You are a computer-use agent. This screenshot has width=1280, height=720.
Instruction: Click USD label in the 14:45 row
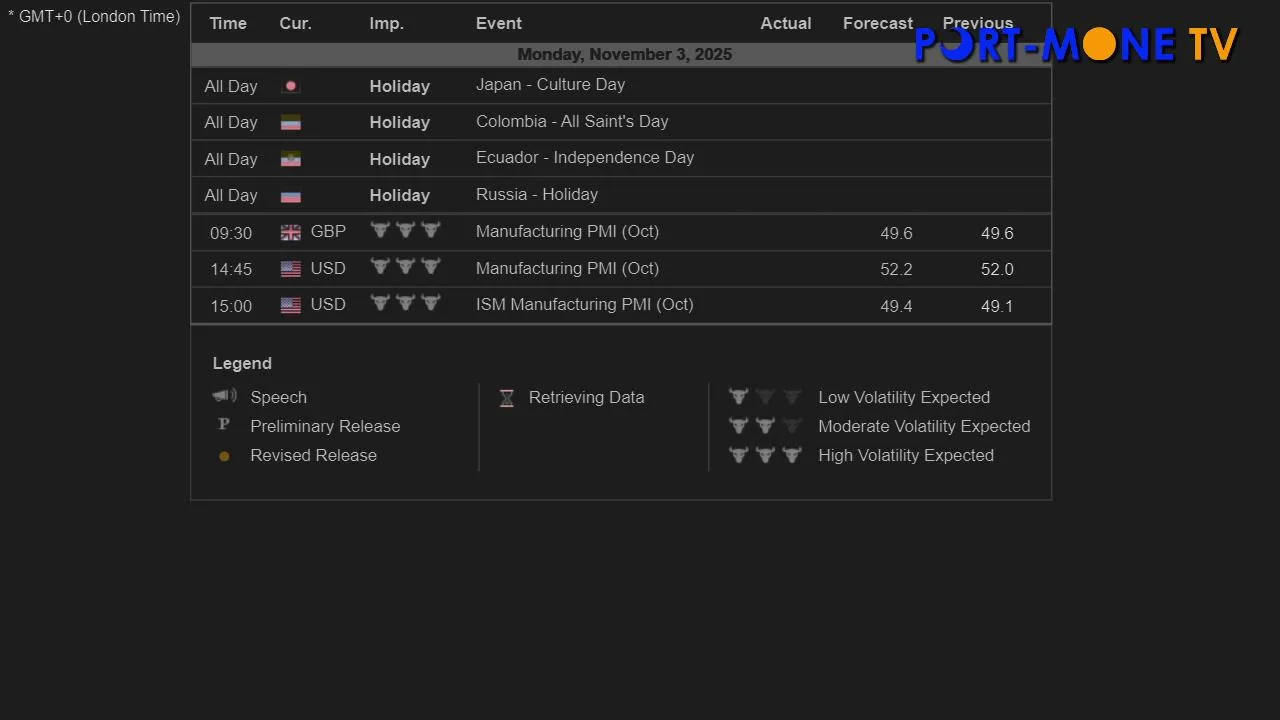pyautogui.click(x=328, y=269)
